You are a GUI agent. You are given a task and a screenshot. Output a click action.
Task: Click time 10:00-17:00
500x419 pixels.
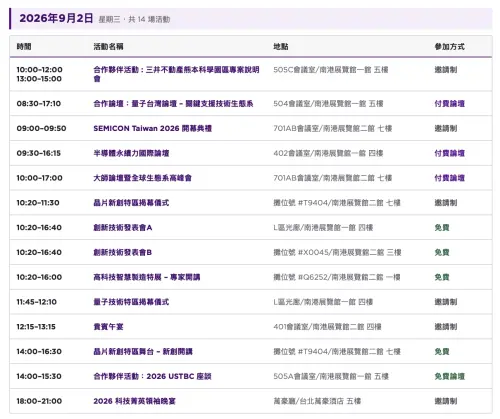39,178
